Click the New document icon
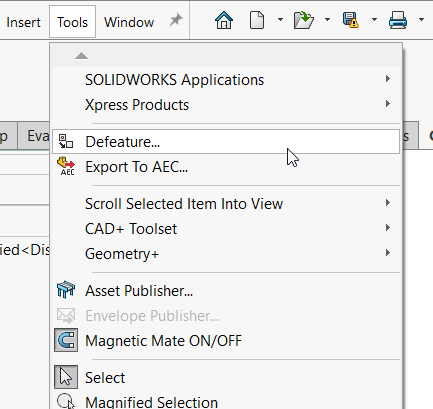 click(257, 20)
